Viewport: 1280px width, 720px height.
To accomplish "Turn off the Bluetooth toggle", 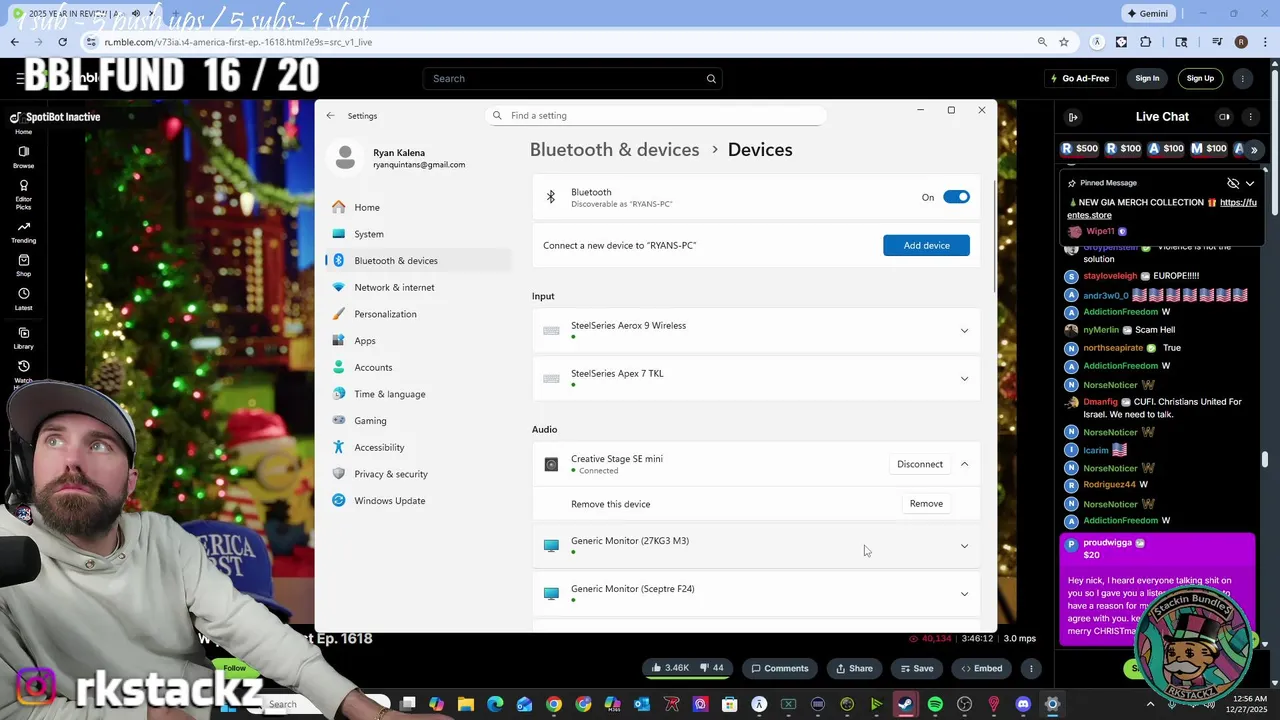I will 956,197.
